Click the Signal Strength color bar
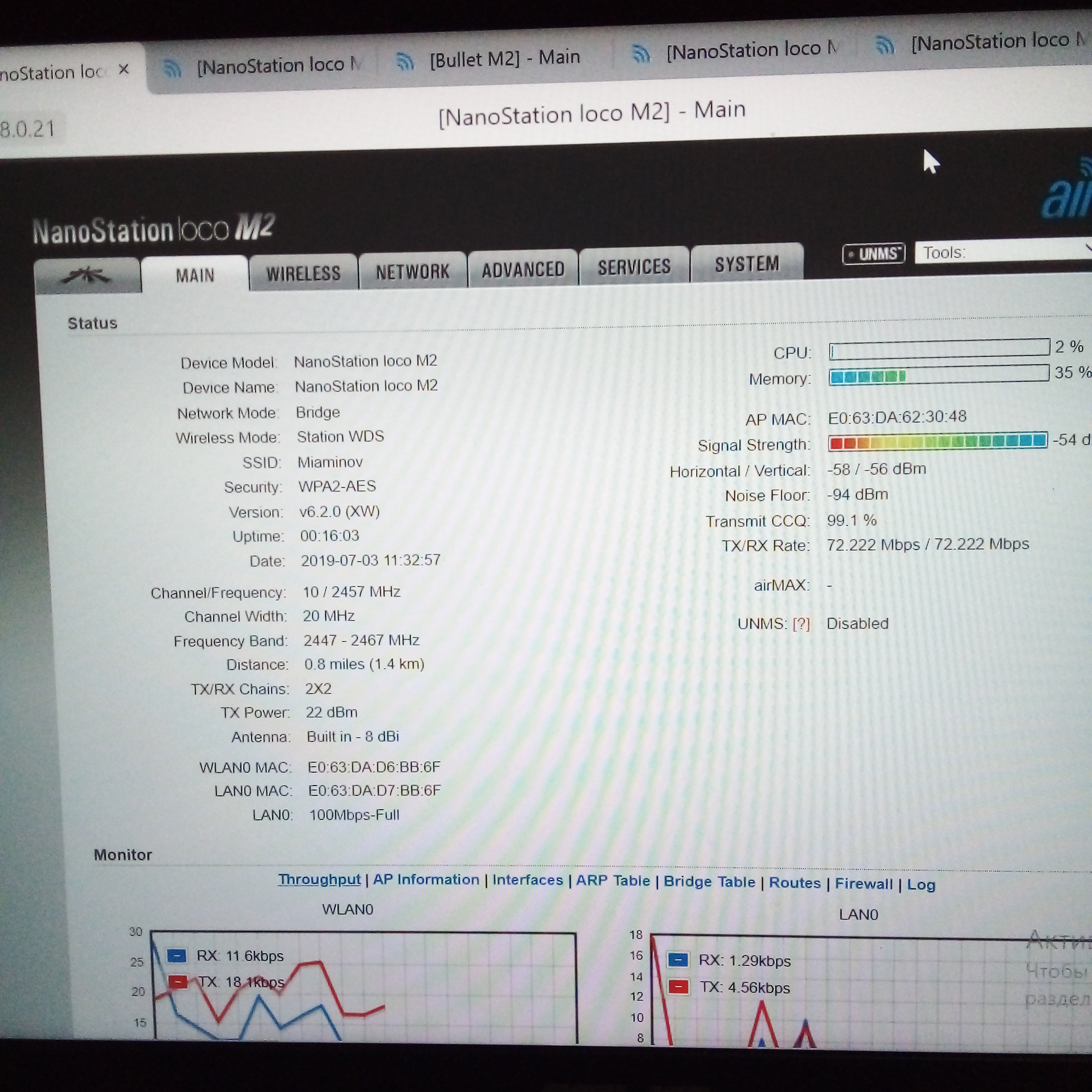 937,441
